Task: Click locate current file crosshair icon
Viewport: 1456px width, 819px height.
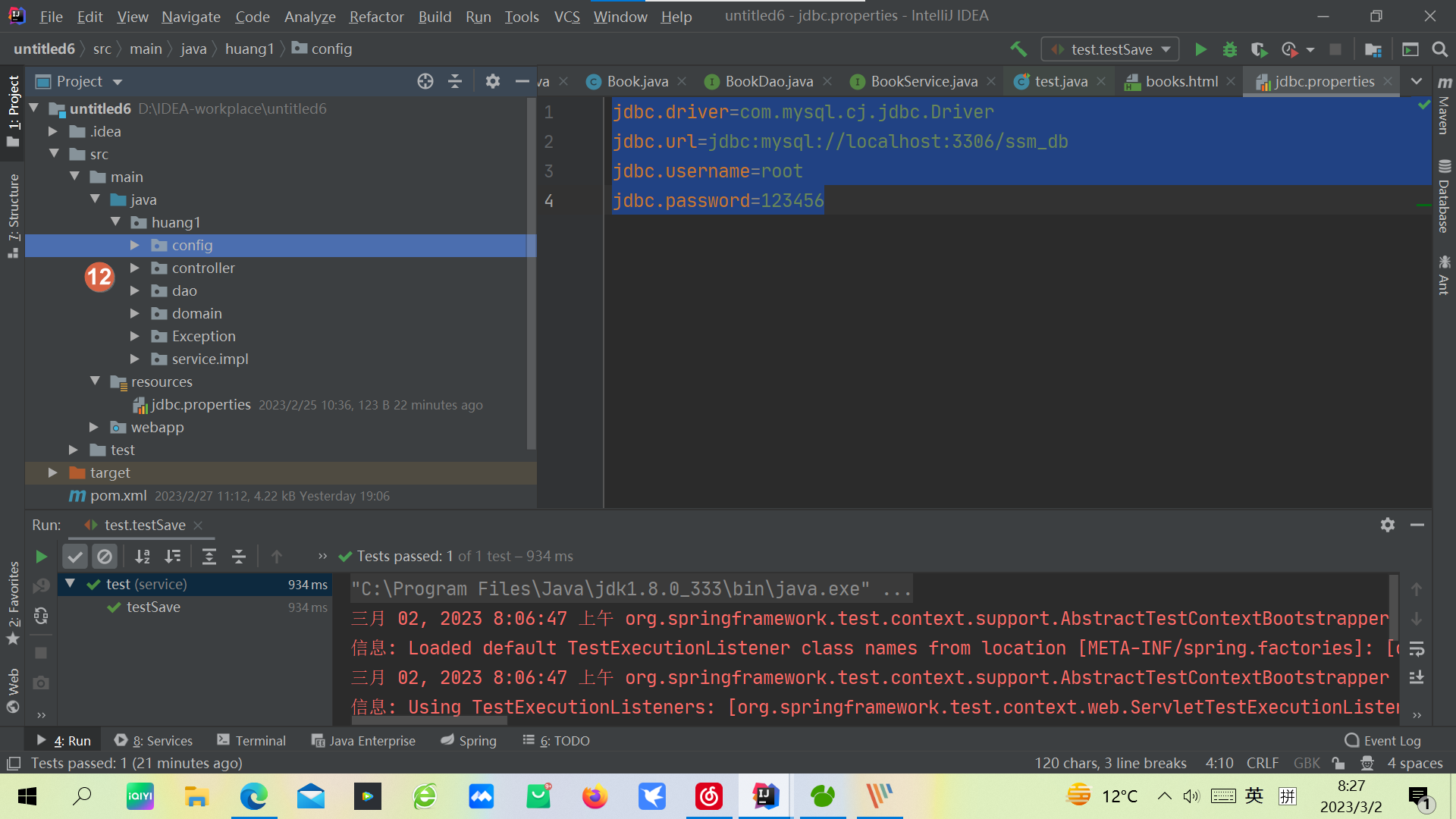Action: (x=425, y=81)
